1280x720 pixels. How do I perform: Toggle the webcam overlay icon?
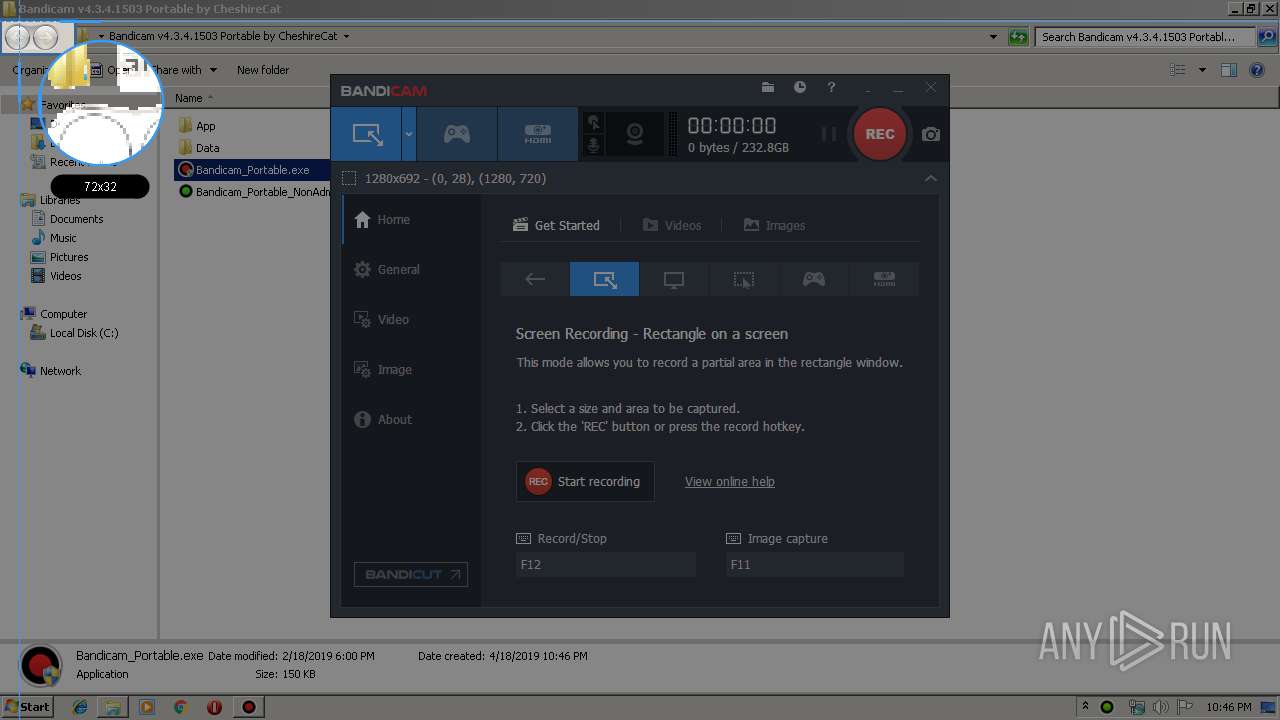[x=634, y=134]
